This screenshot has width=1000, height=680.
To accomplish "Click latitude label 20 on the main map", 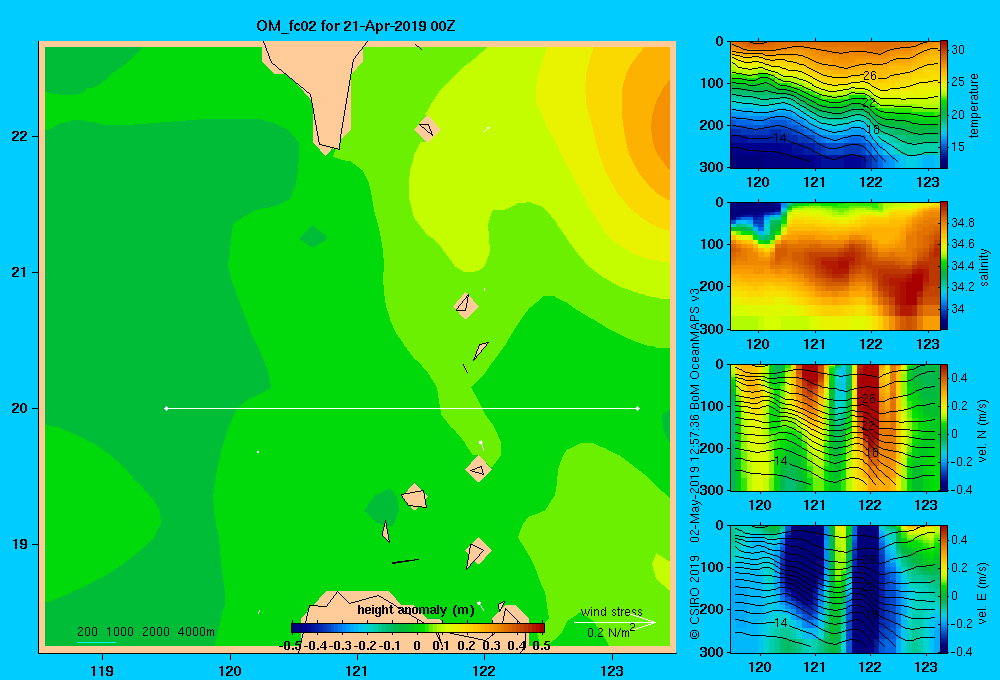I will pyautogui.click(x=20, y=408).
